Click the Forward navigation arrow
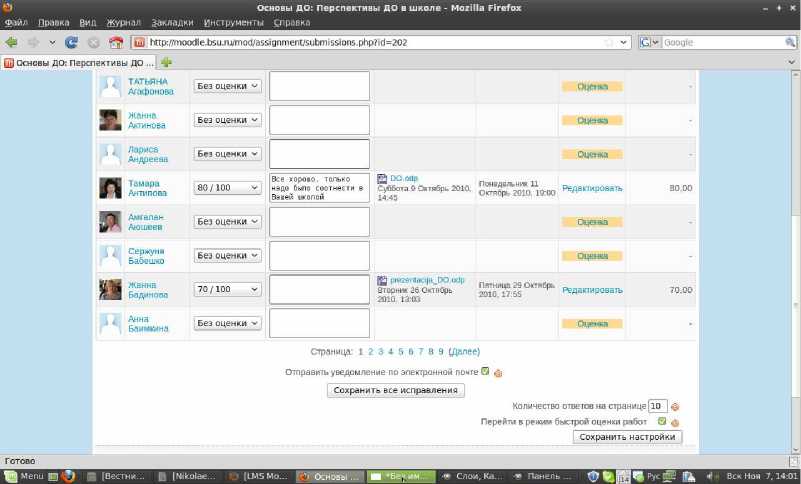Screen dimensions: 801x484 (33, 42)
